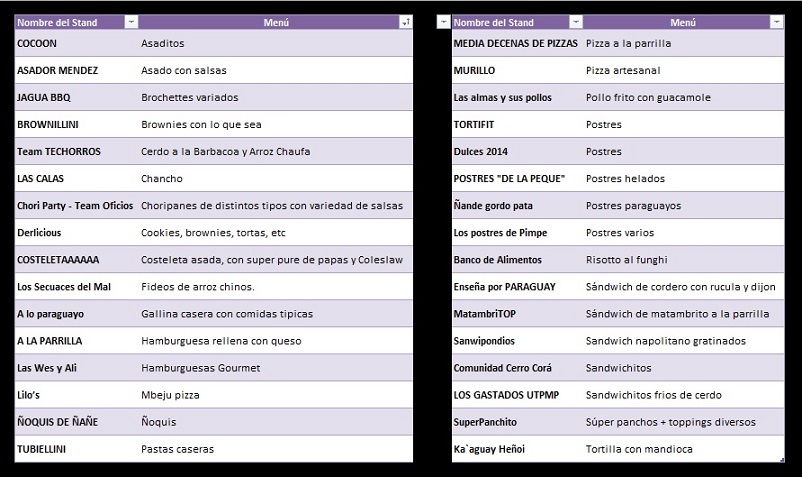Click the MEDIA DECENAS DE PIZZAS cell
802x477 pixels.
(x=516, y=44)
